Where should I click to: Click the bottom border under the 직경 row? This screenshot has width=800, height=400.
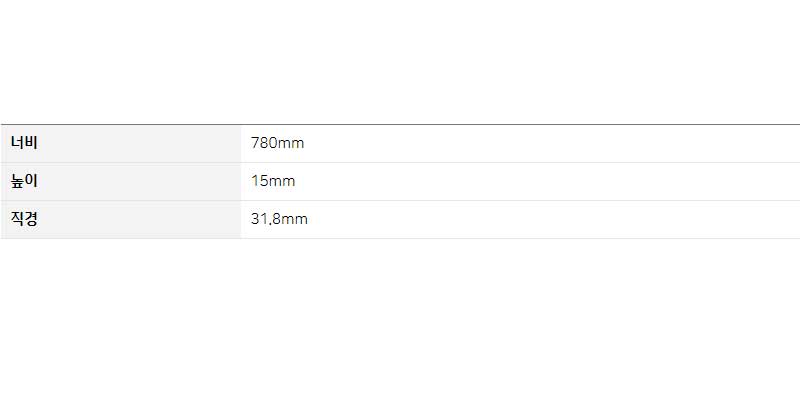click(400, 238)
